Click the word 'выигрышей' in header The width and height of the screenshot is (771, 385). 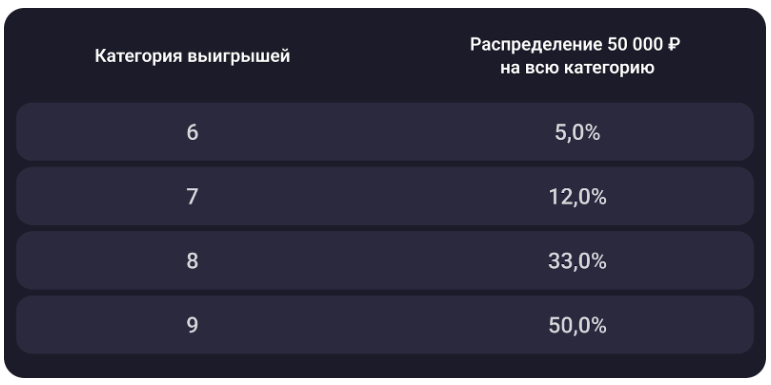tap(239, 57)
